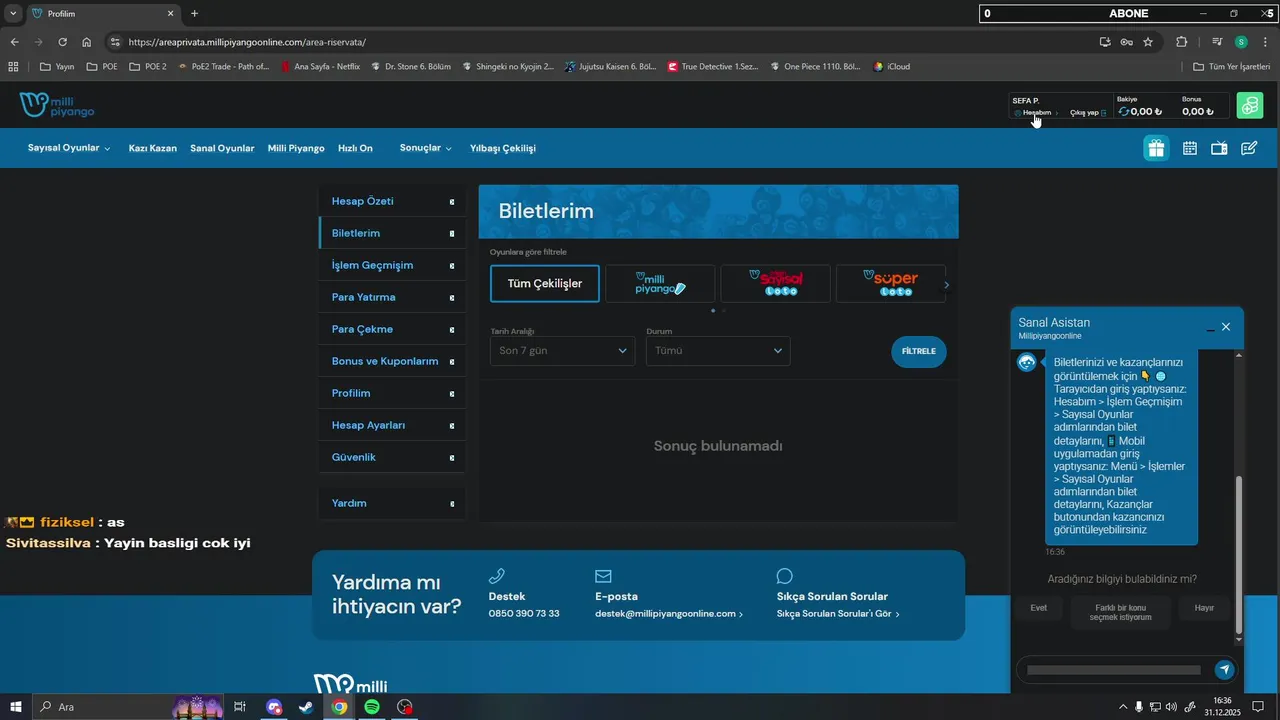Open the Durum Tümü dropdown
Viewport: 1280px width, 720px height.
pyautogui.click(x=718, y=351)
